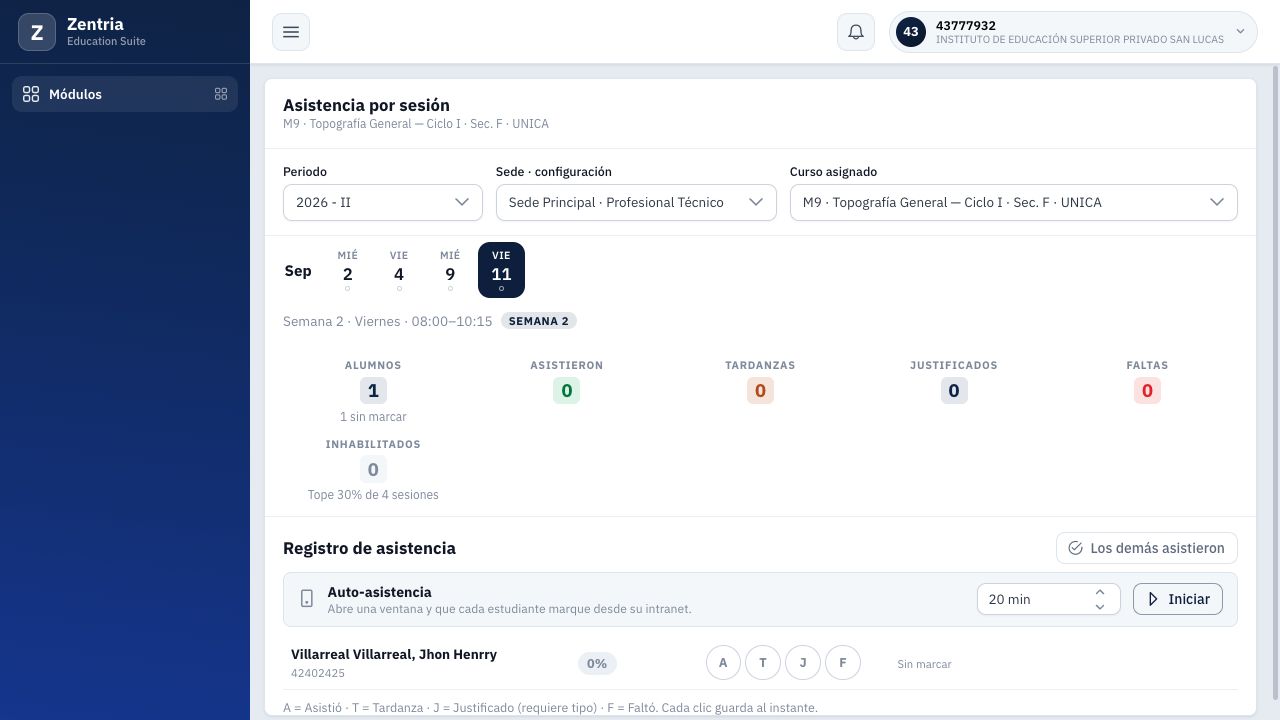The image size is (1280, 720).
Task: Start auto-attendance with Iniciar button
Action: point(1178,599)
